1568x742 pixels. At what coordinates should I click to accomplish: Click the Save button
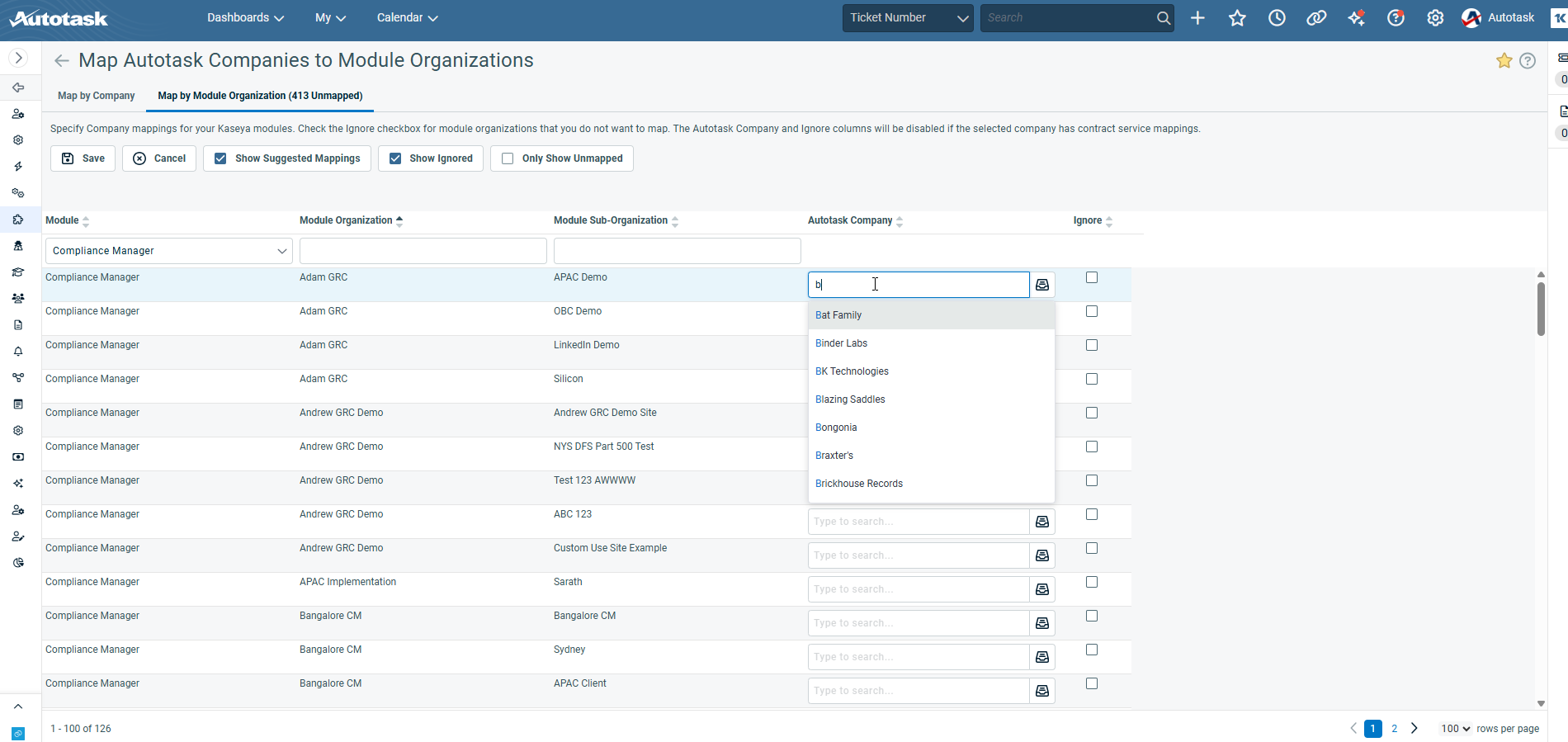83,158
